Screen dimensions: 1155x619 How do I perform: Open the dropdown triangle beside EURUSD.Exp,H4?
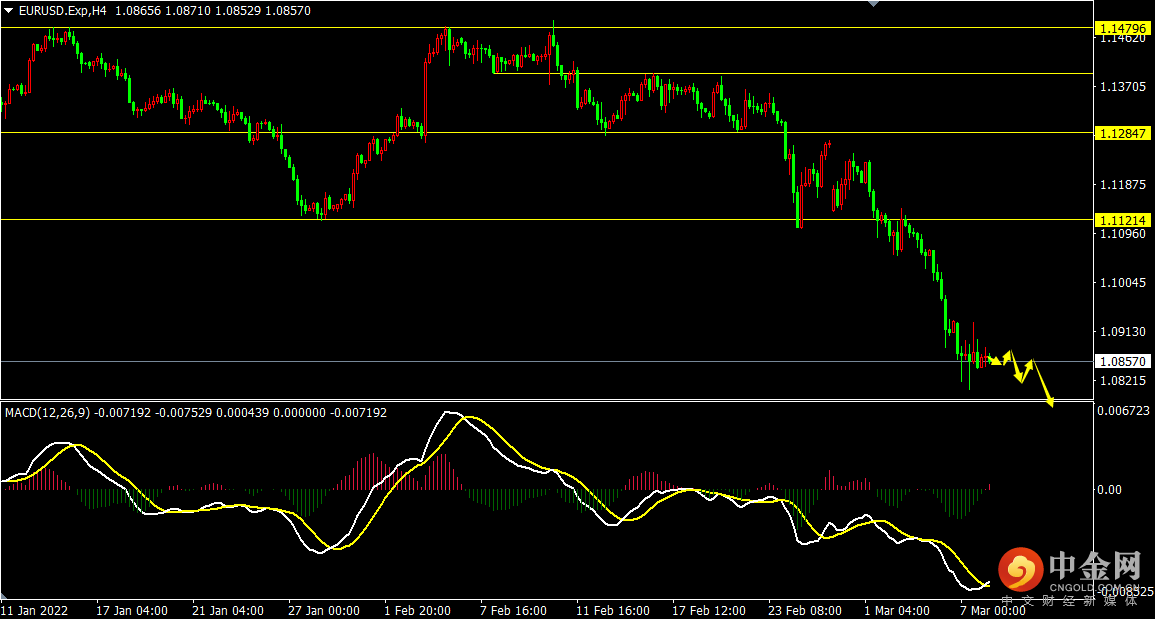click(9, 10)
